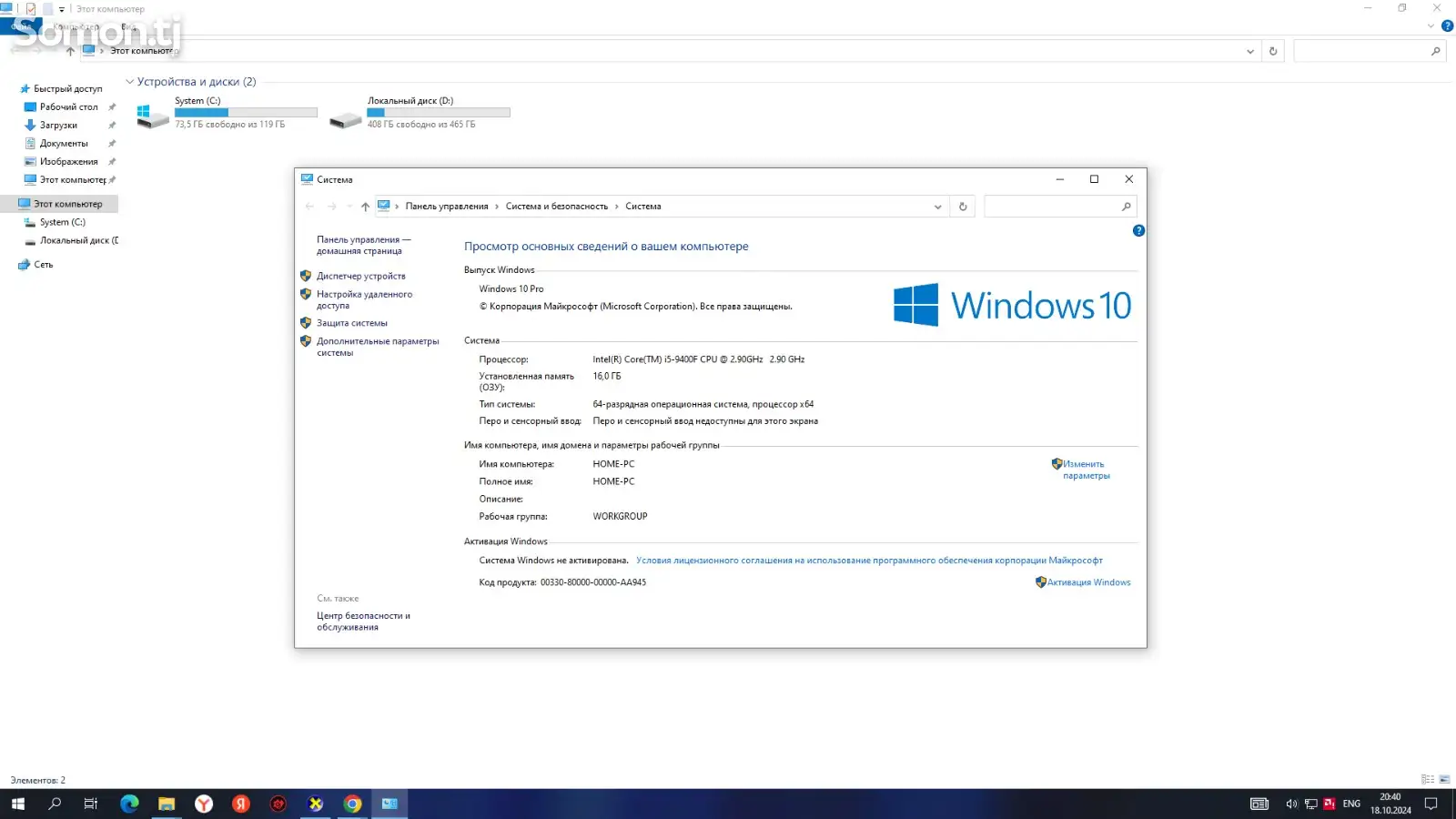
Task: Open the Microsoft license agreement terms link
Action: click(869, 561)
